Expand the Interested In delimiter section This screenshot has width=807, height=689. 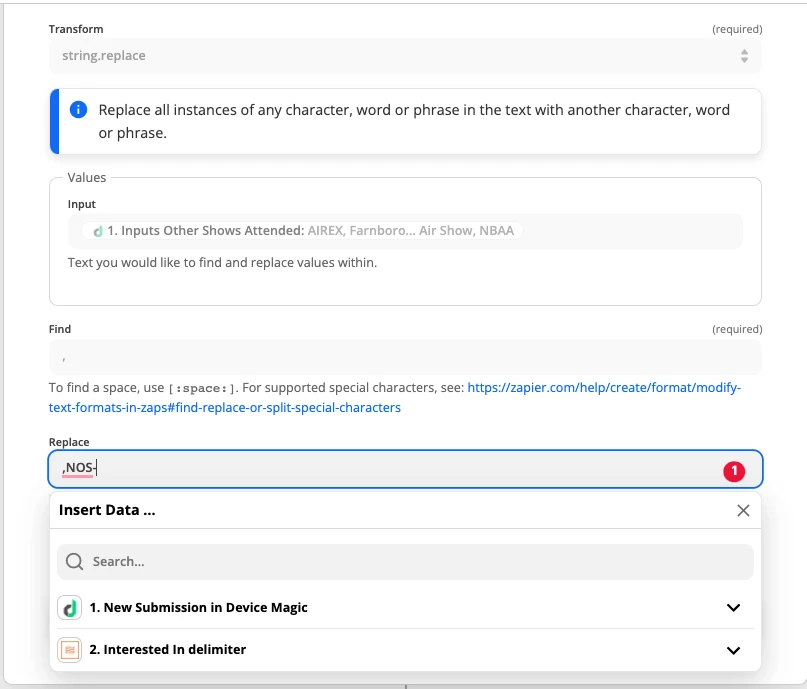(733, 650)
